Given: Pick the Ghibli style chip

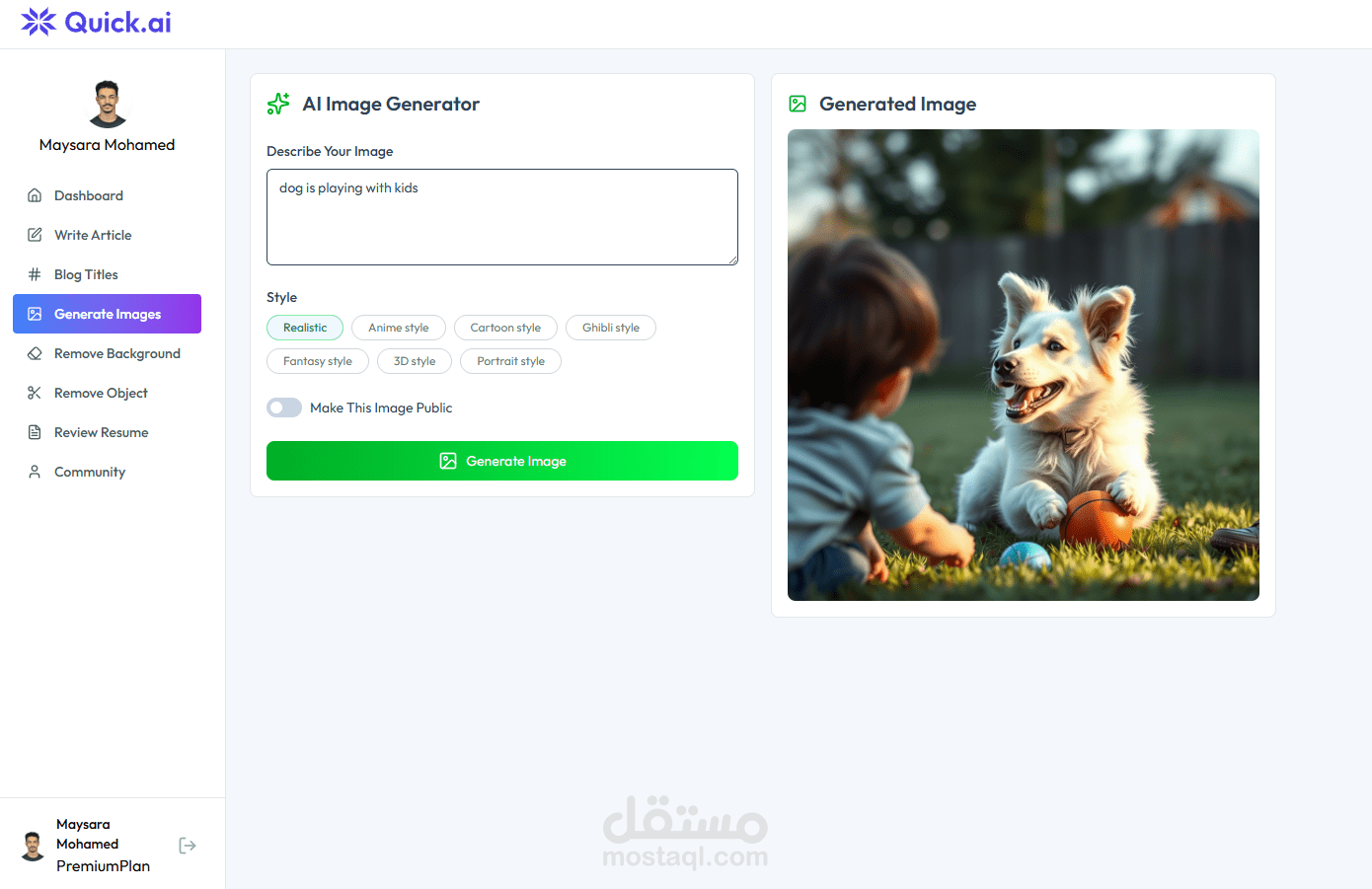Looking at the screenshot, I should (611, 328).
